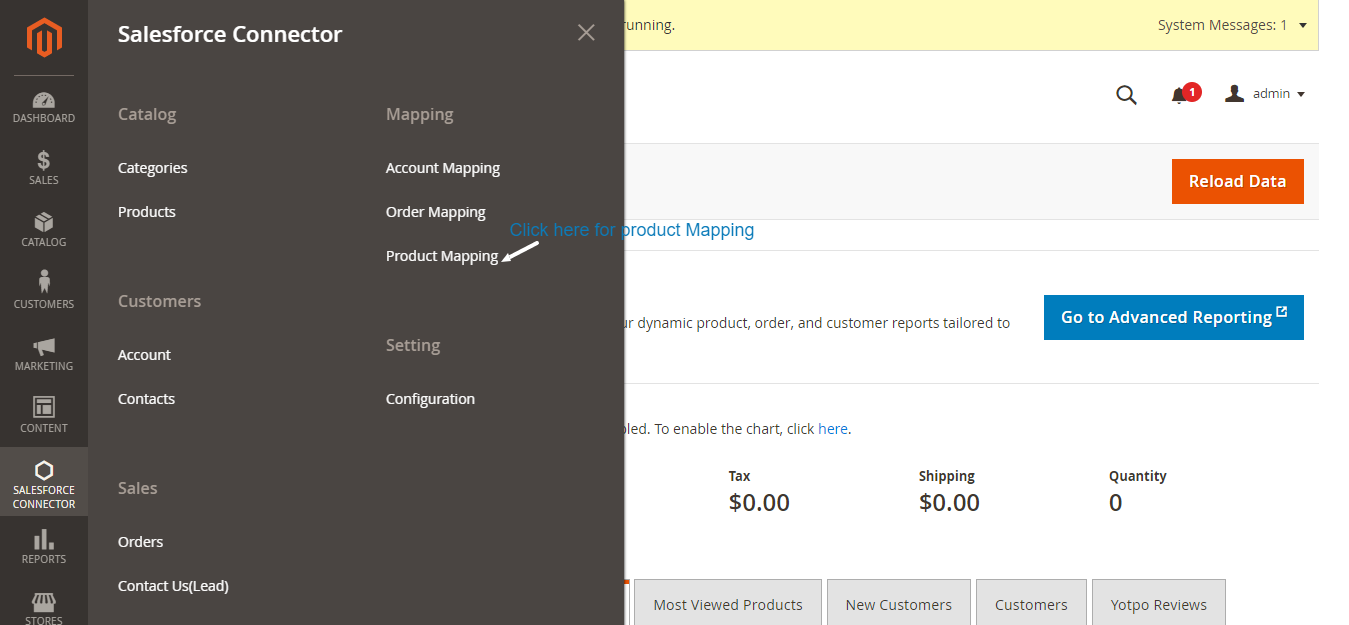This screenshot has height=625, width=1349.
Task: Open the Catalog sidebar section
Action: 43,228
